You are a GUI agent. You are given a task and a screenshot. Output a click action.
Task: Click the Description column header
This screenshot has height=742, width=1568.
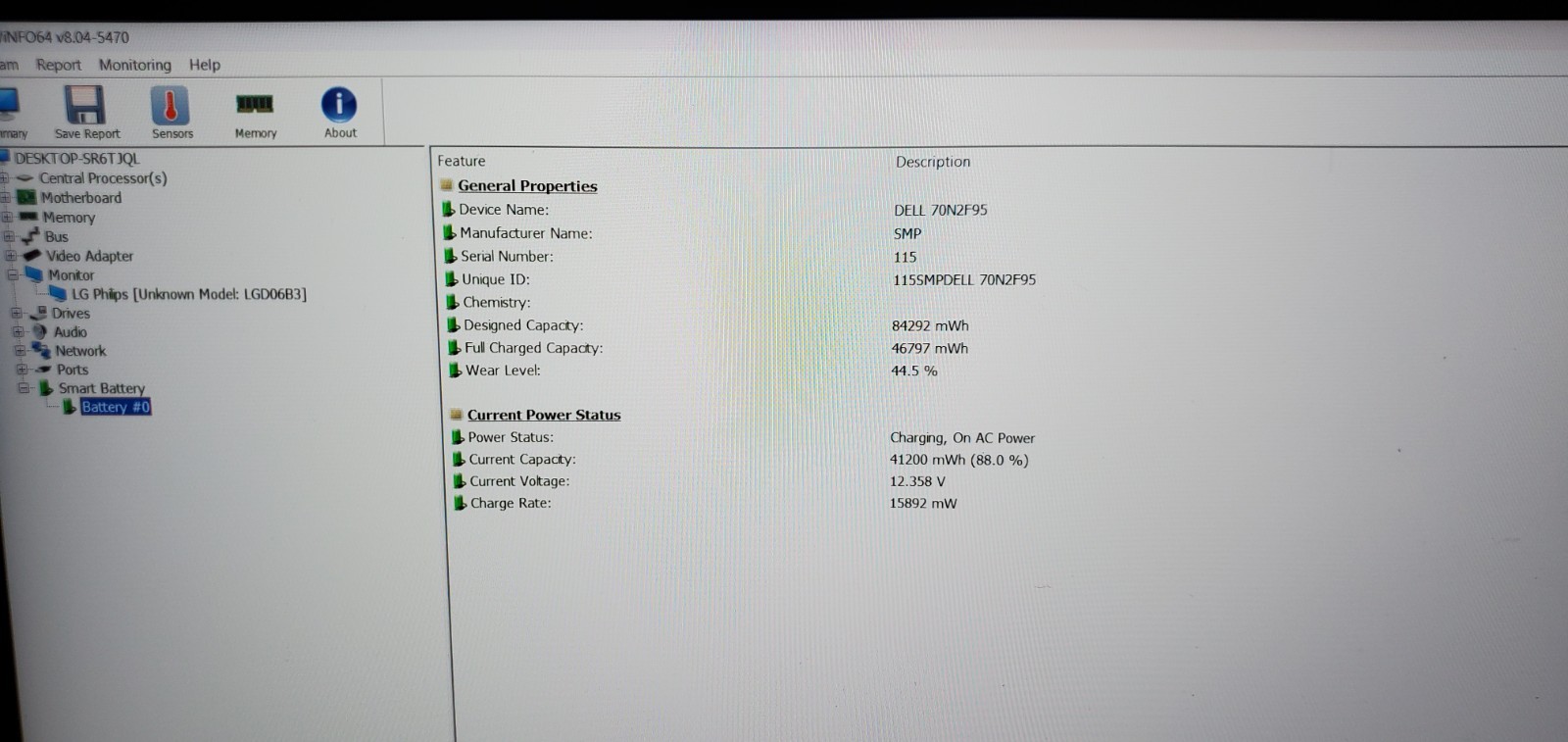coord(933,162)
